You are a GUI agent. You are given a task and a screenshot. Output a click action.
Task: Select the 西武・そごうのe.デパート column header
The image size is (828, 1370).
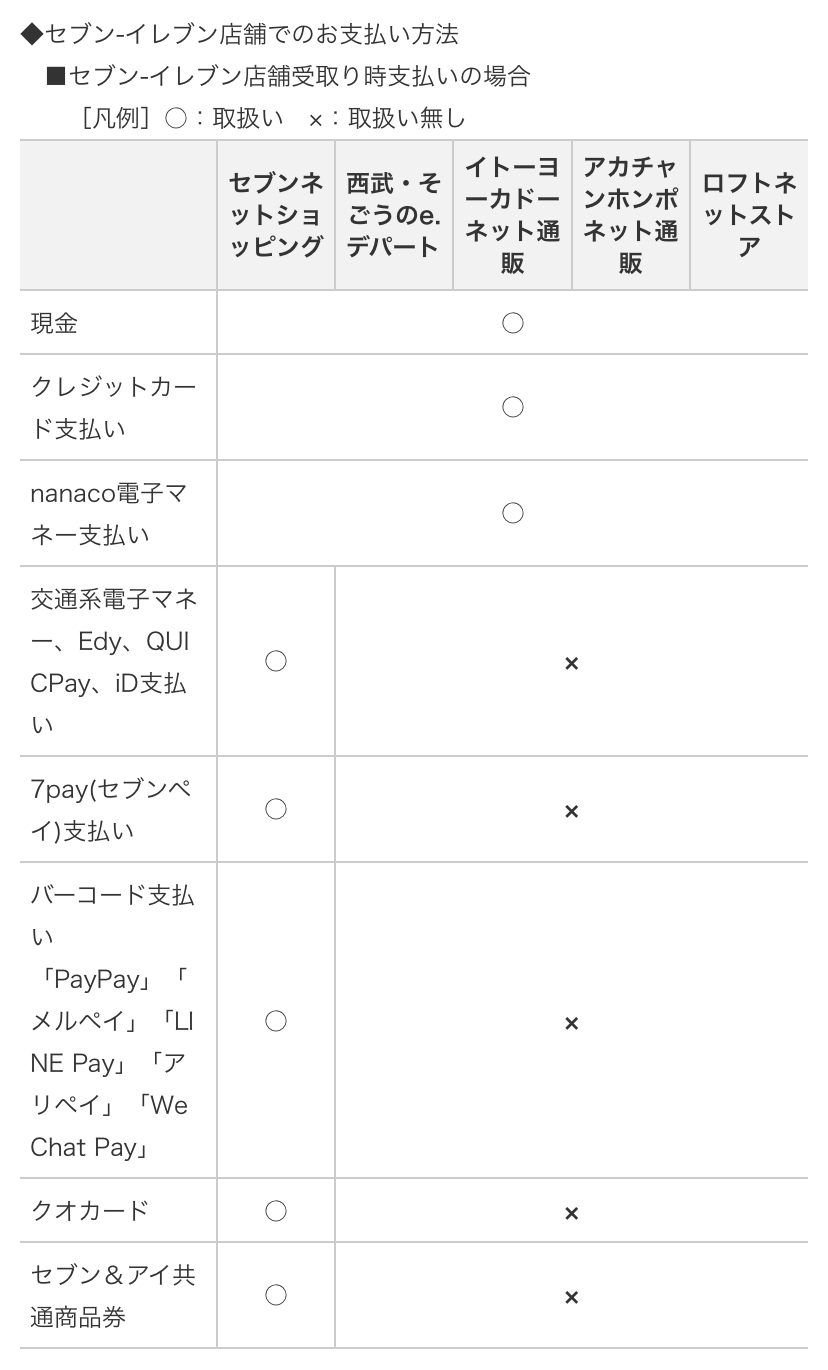[x=394, y=215]
